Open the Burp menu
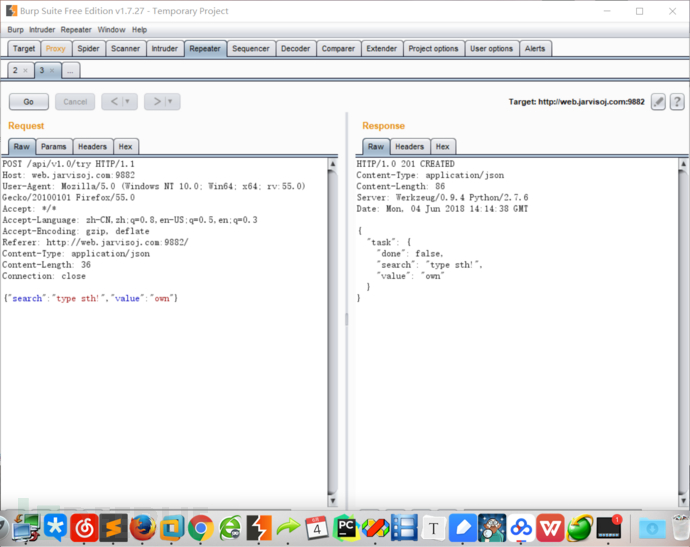Screen dimensions: 690x547 click(x=15, y=29)
